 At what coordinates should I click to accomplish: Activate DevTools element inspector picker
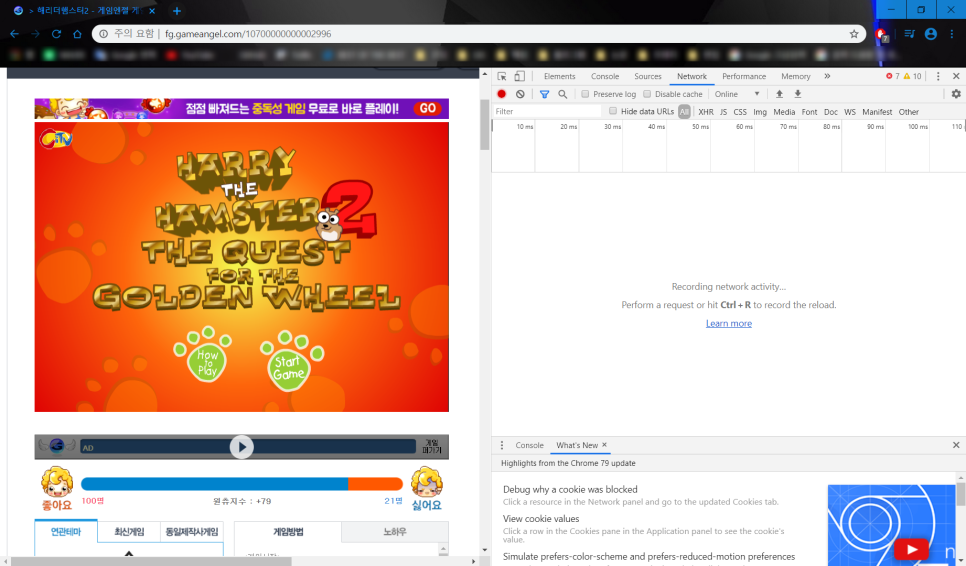tap(502, 76)
